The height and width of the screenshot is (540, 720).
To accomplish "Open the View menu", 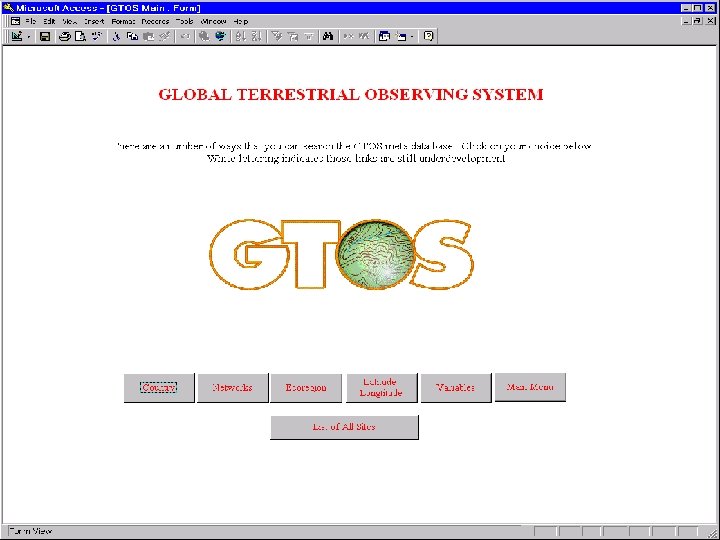I will click(x=70, y=21).
